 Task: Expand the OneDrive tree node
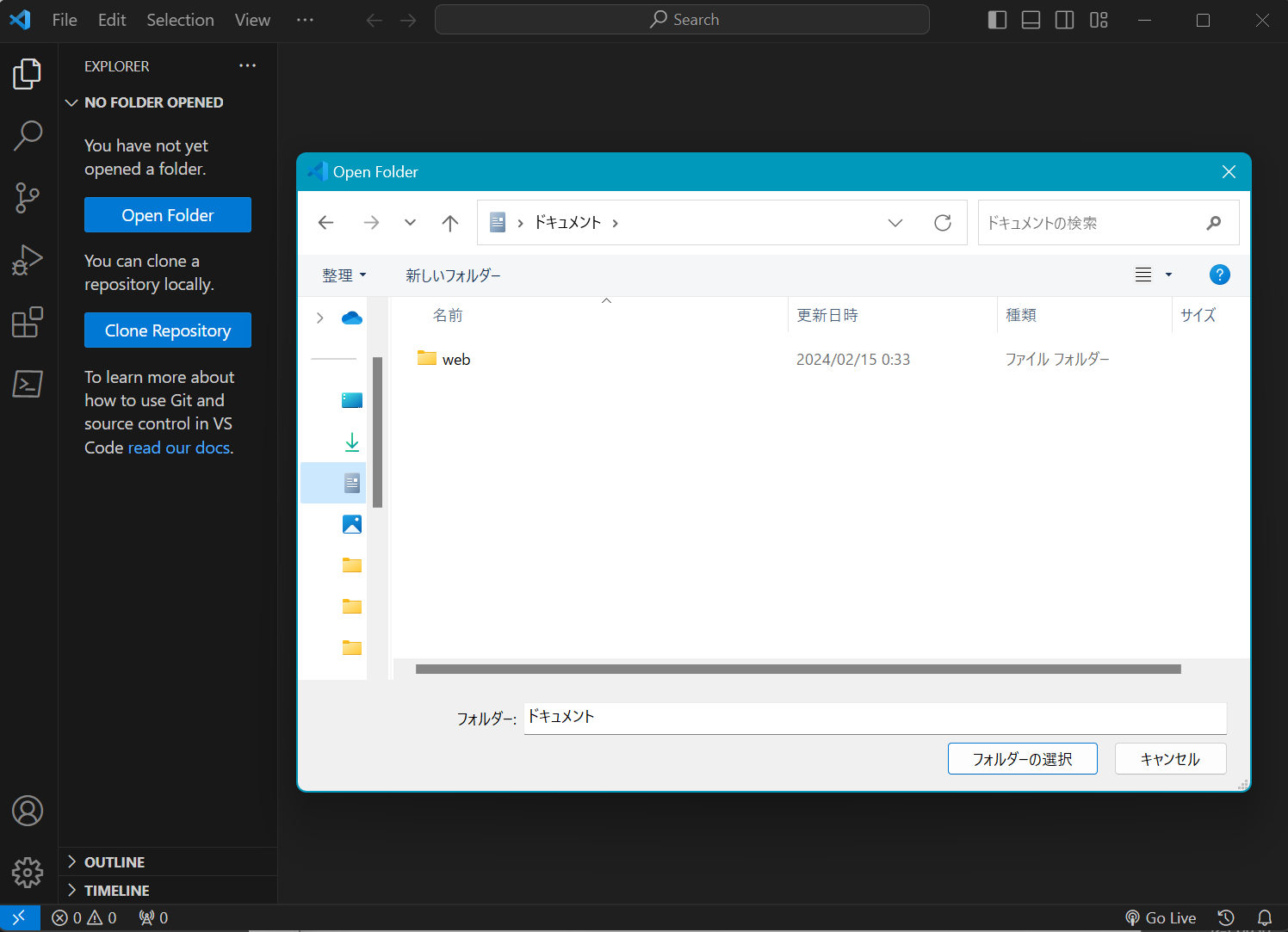point(320,318)
